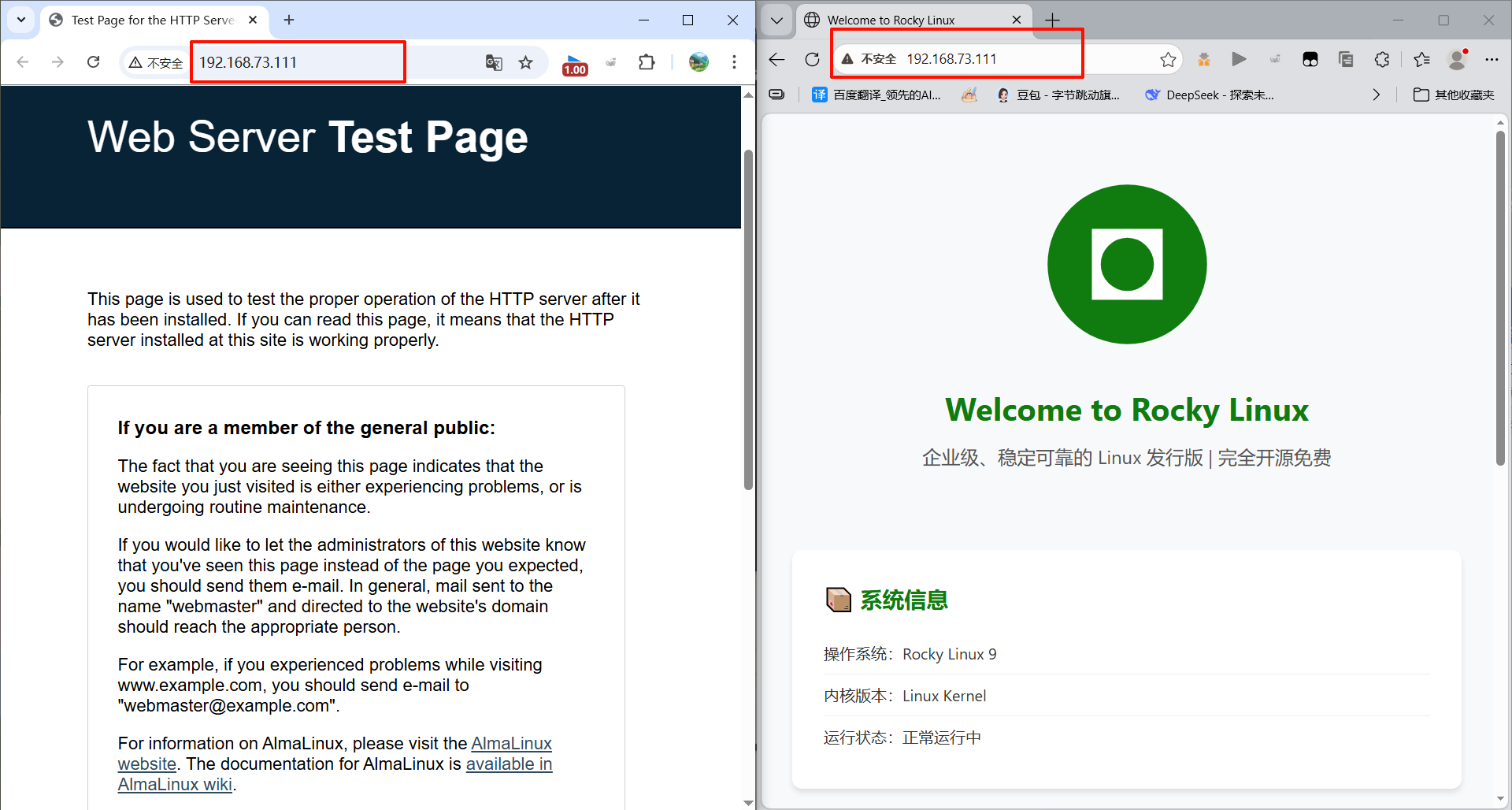1512x810 pixels.
Task: Open Chrome's tab search dropdown
Action: (x=21, y=20)
